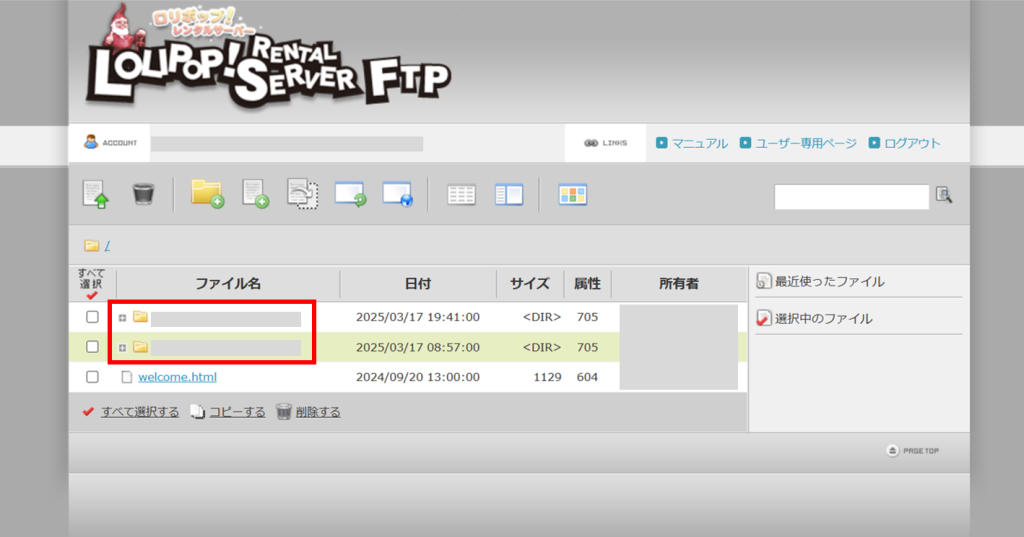
Task: Click inside the search text field
Action: click(851, 197)
